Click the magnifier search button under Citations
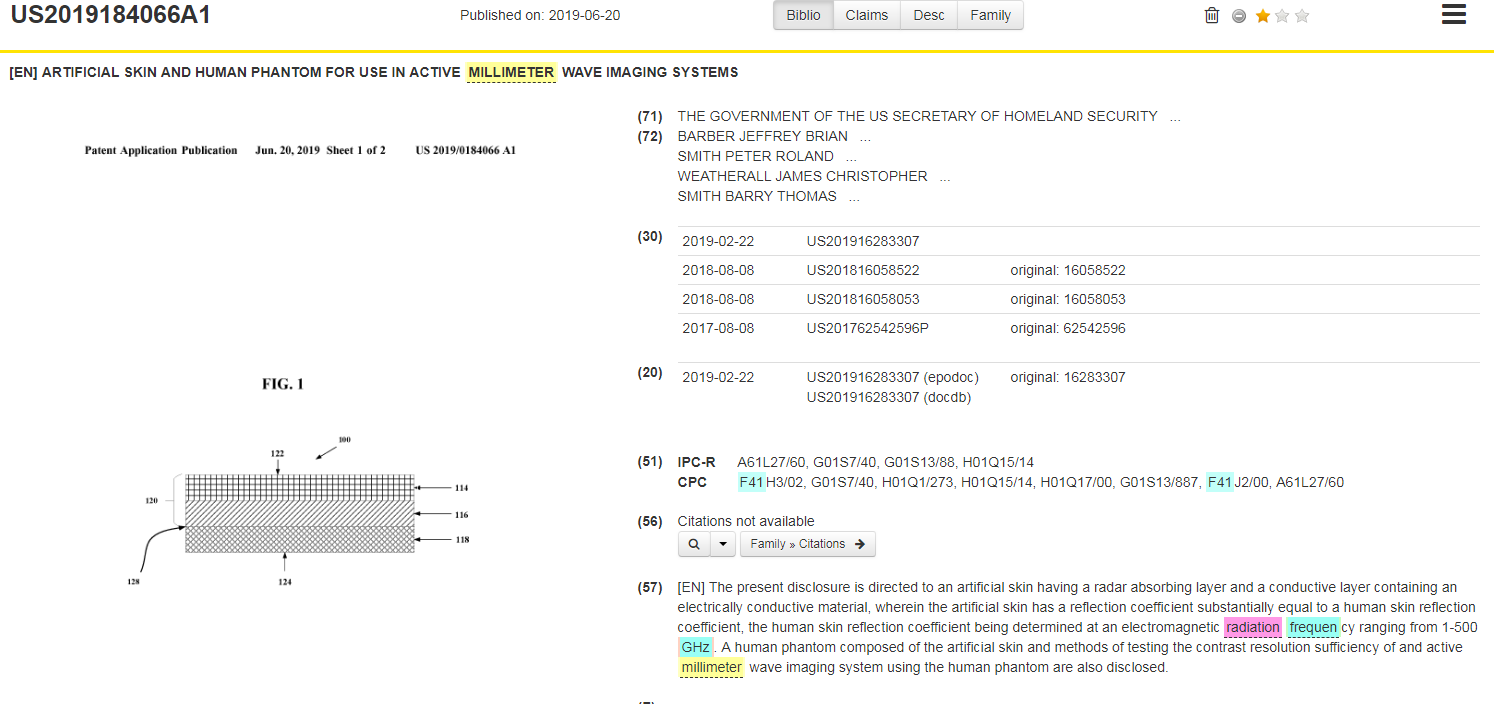 (x=694, y=544)
